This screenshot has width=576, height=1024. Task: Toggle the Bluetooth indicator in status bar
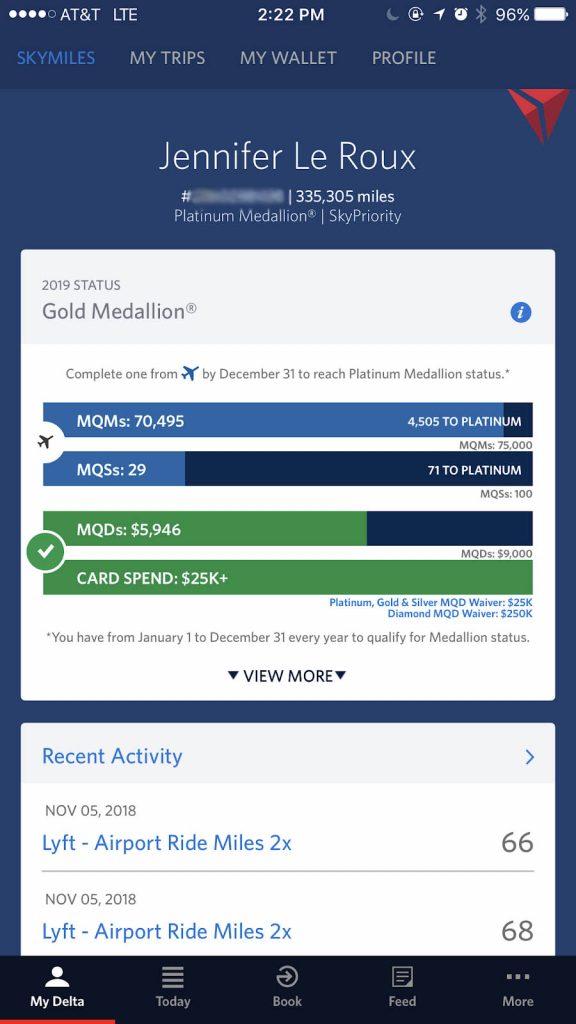(483, 14)
